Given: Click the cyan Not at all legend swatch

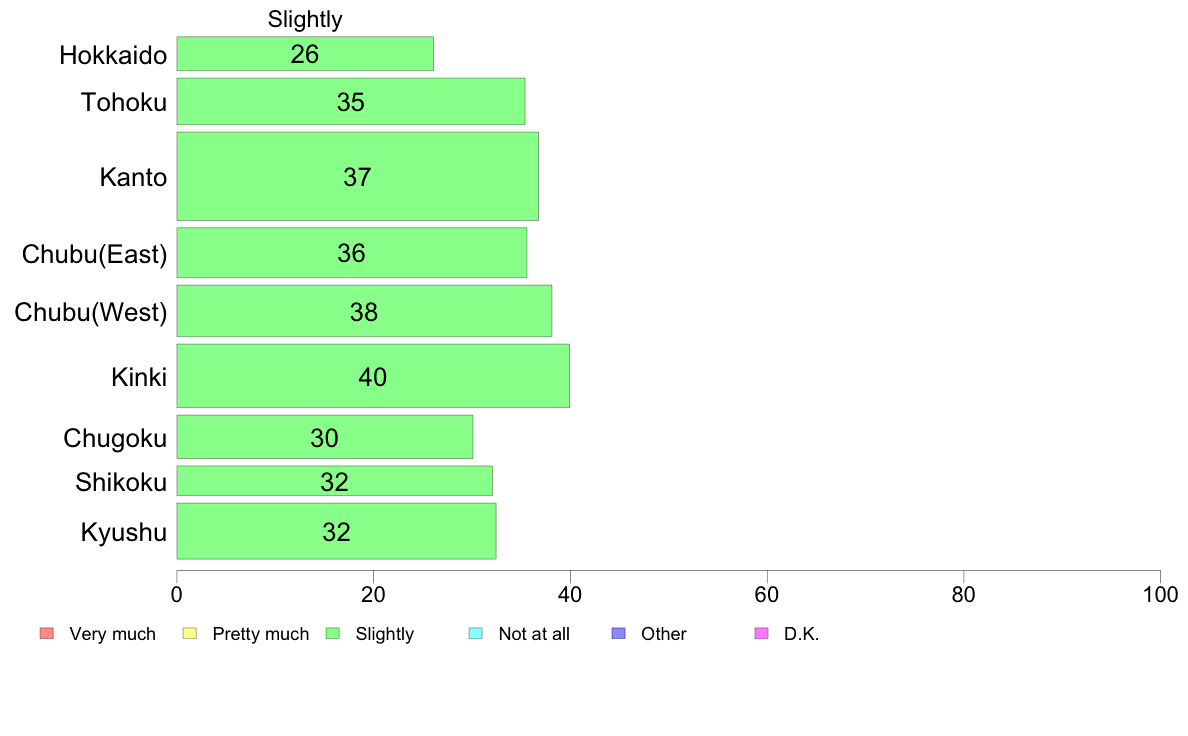Looking at the screenshot, I should coord(476,634).
